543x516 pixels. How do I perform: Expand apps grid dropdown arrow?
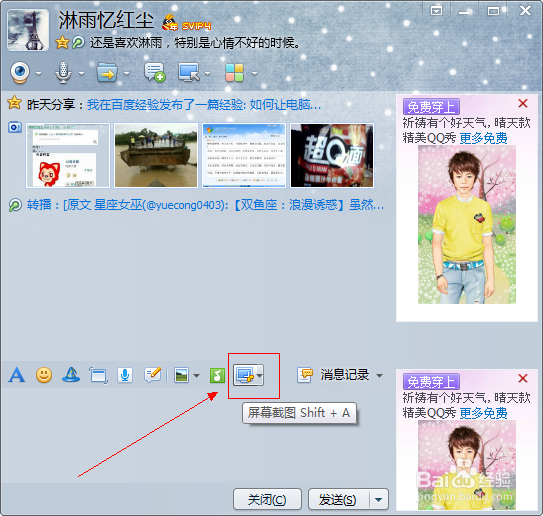coord(255,73)
